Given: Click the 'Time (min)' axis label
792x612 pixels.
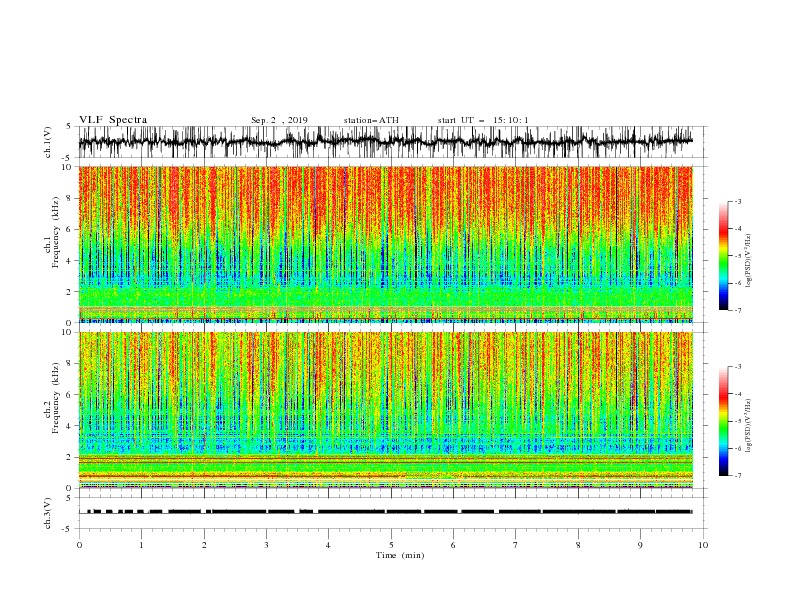Looking at the screenshot, I should (400, 555).
